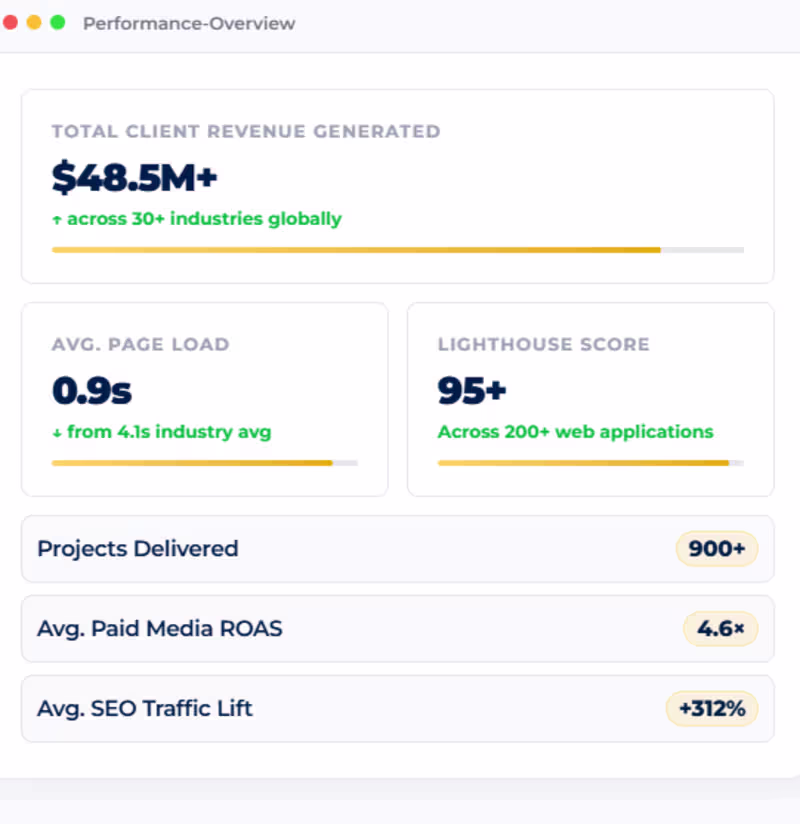Click the Lighthouse Score progress bar

(591, 463)
